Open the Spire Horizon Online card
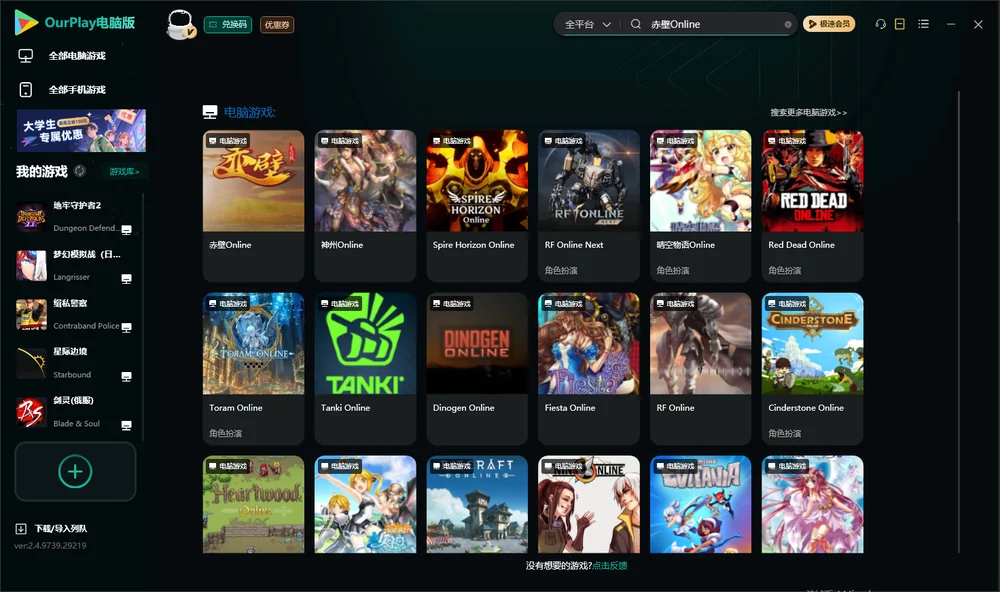 tap(477, 205)
